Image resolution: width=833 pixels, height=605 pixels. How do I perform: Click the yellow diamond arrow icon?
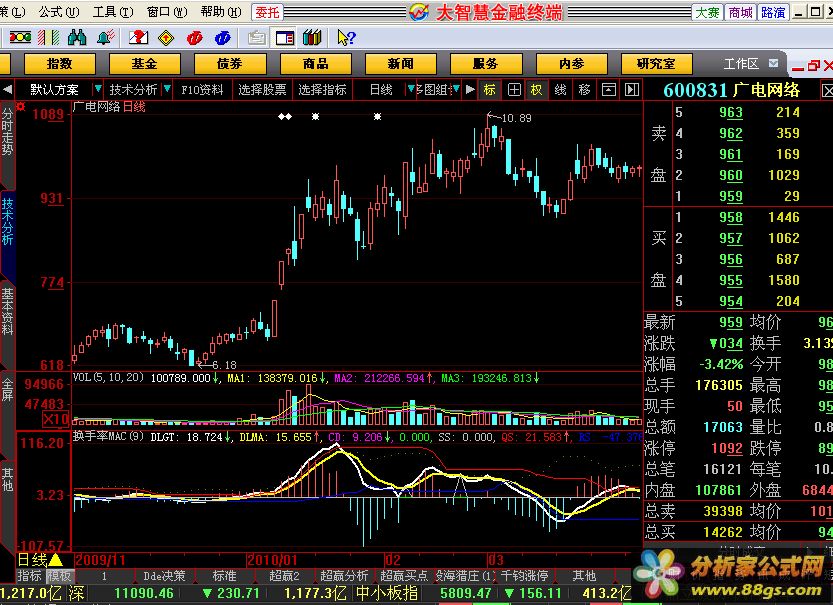click(166, 38)
